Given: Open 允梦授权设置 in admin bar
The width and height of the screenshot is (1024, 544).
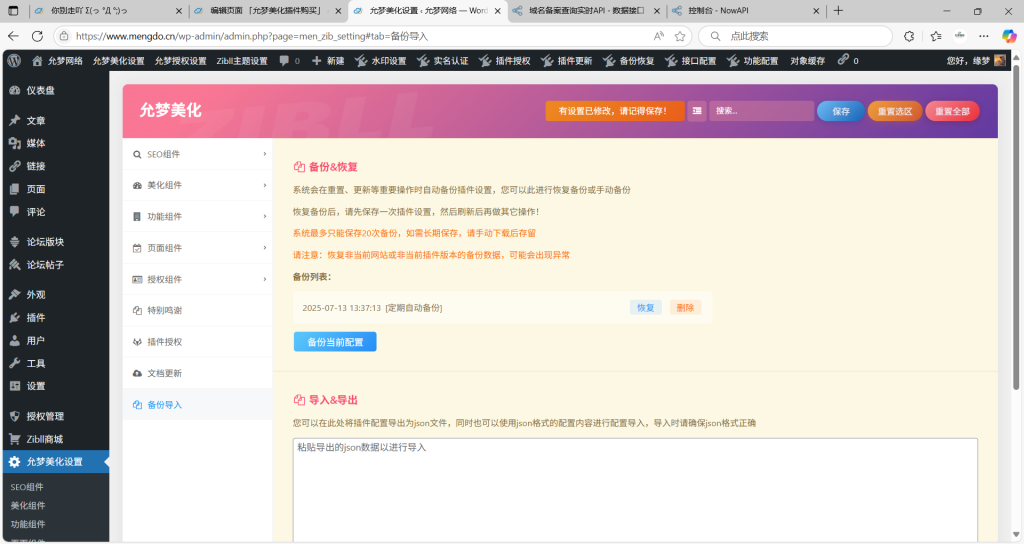Looking at the screenshot, I should [180, 61].
